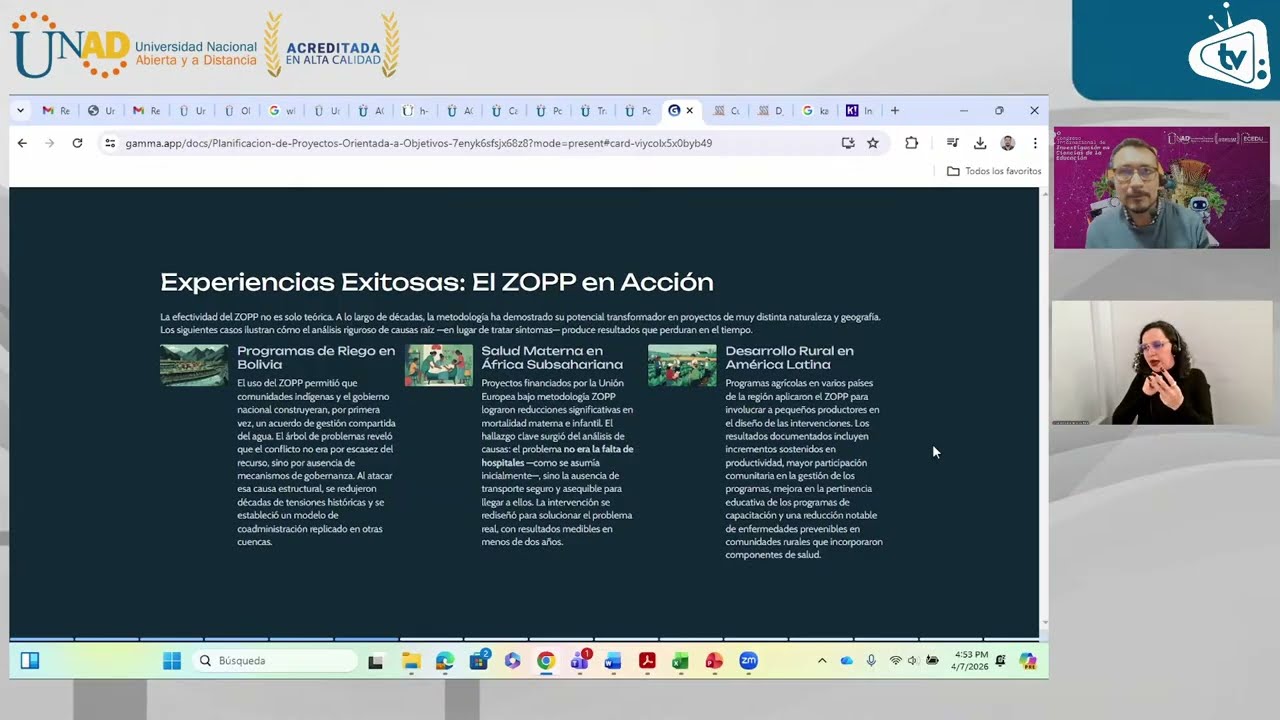Open Microsoft Excel from taskbar
The width and height of the screenshot is (1280, 720).
[x=680, y=661]
